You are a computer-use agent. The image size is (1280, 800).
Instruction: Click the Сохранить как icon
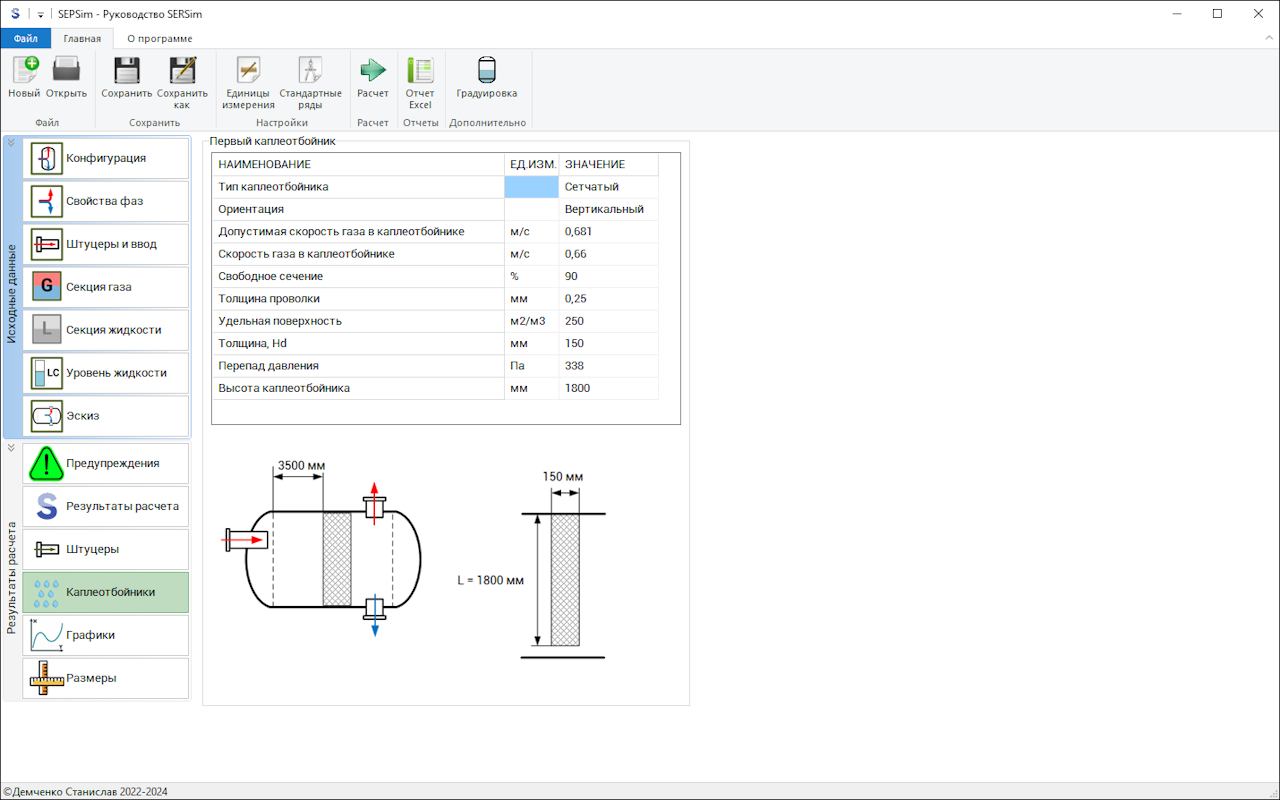click(182, 72)
